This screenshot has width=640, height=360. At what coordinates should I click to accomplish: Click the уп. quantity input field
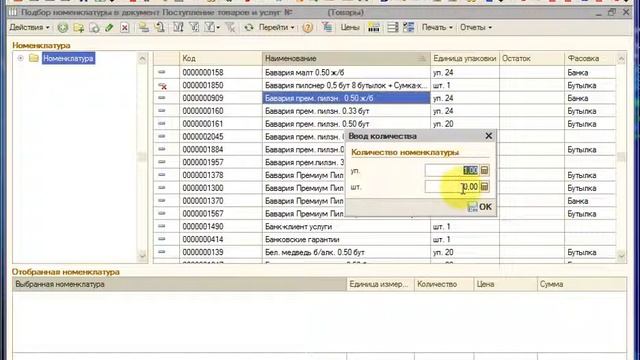pos(452,170)
